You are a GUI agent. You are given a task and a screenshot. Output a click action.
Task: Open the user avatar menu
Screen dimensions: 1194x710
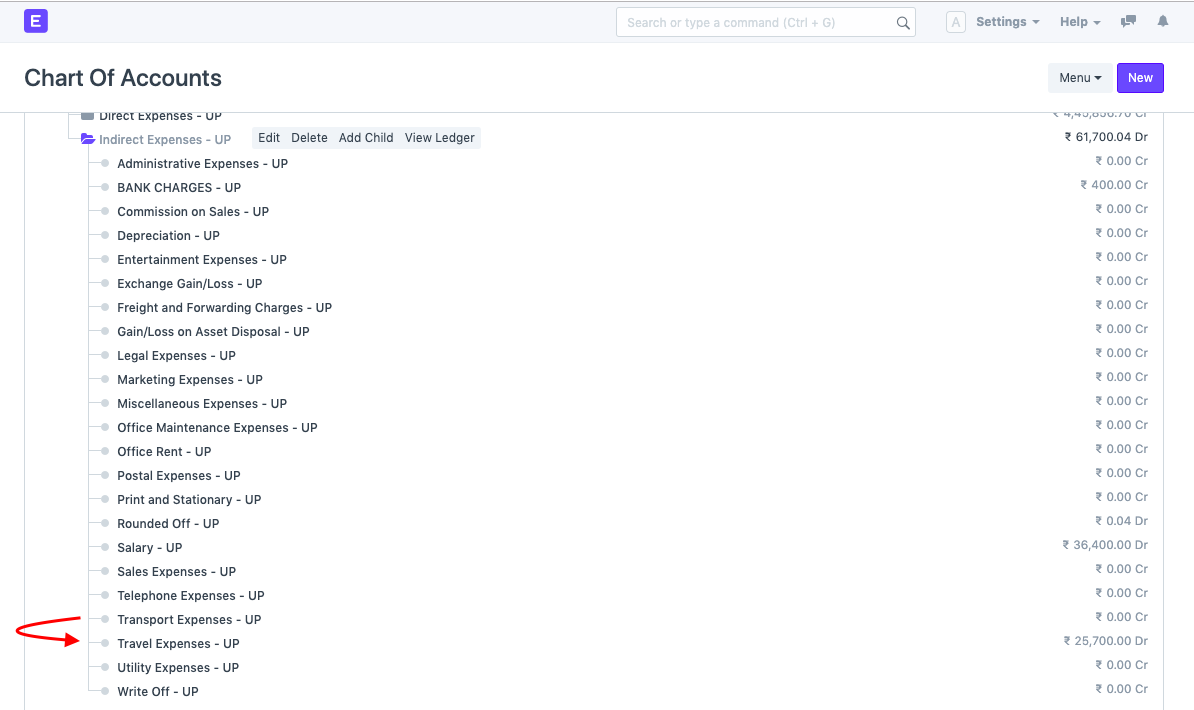coord(955,21)
